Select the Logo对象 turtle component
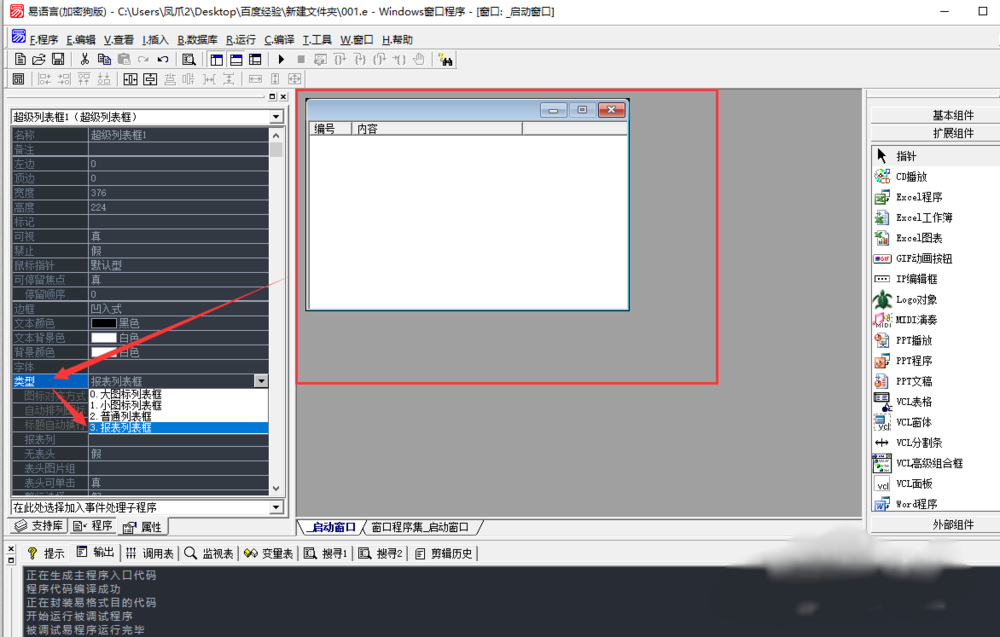The height and width of the screenshot is (637, 1000). coord(916,299)
